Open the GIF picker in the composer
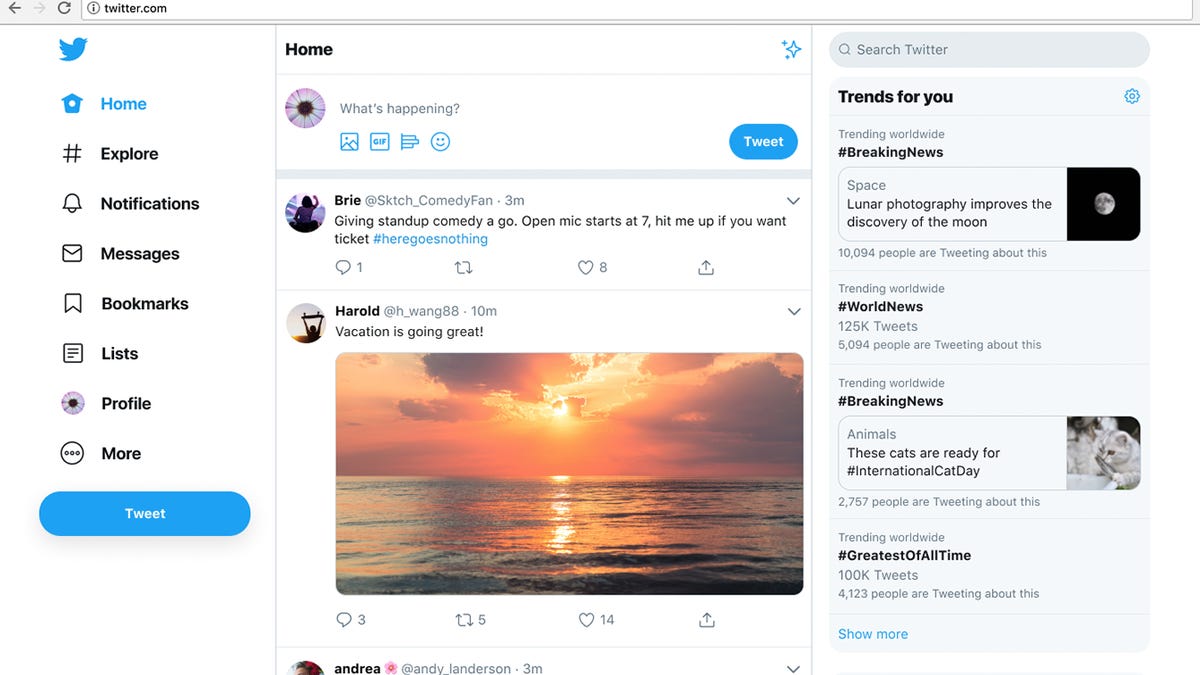Viewport: 1200px width, 675px height. [x=379, y=141]
